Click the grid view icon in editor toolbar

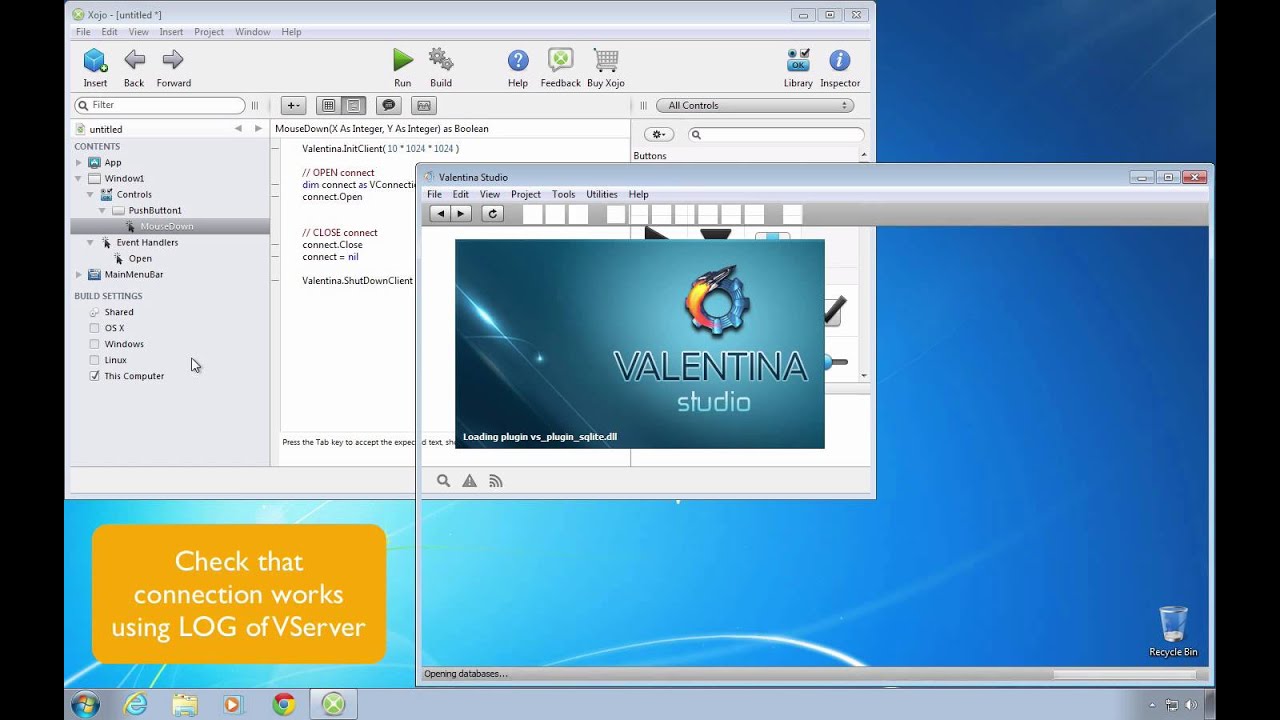328,105
